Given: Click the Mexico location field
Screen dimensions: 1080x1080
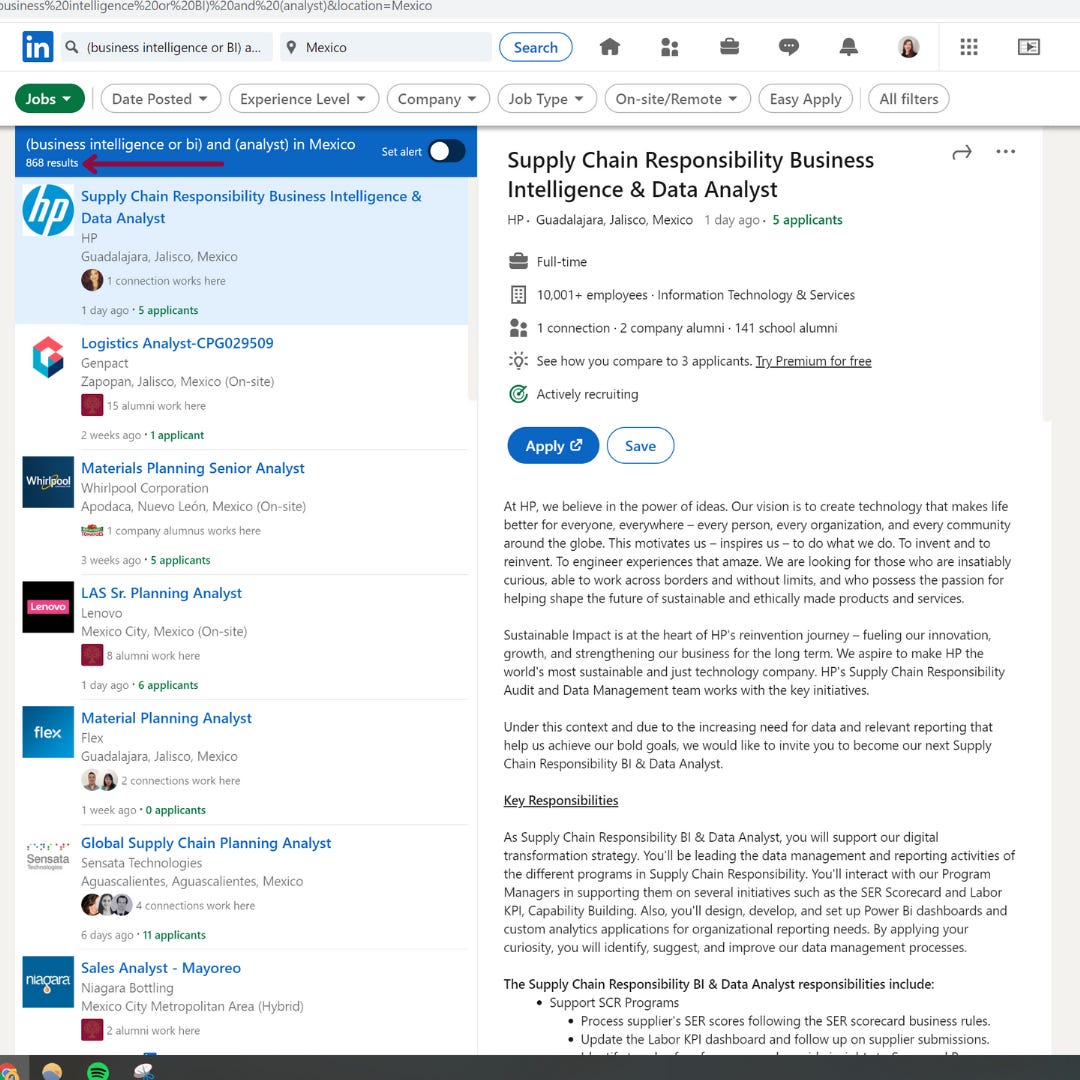Looking at the screenshot, I should coord(385,47).
